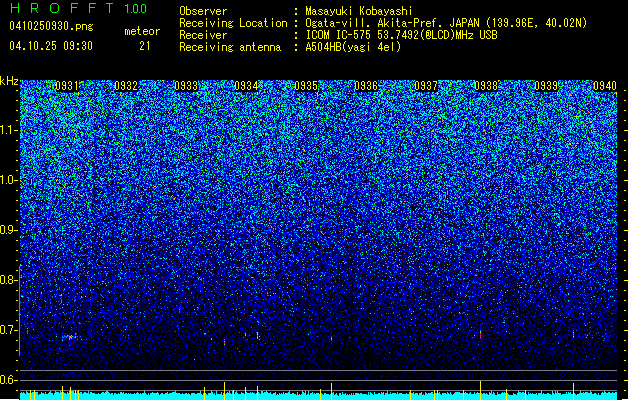Image resolution: width=629 pixels, height=400 pixels.
Task: Click the 0.6 kHz axis label
Action: pos(8,380)
